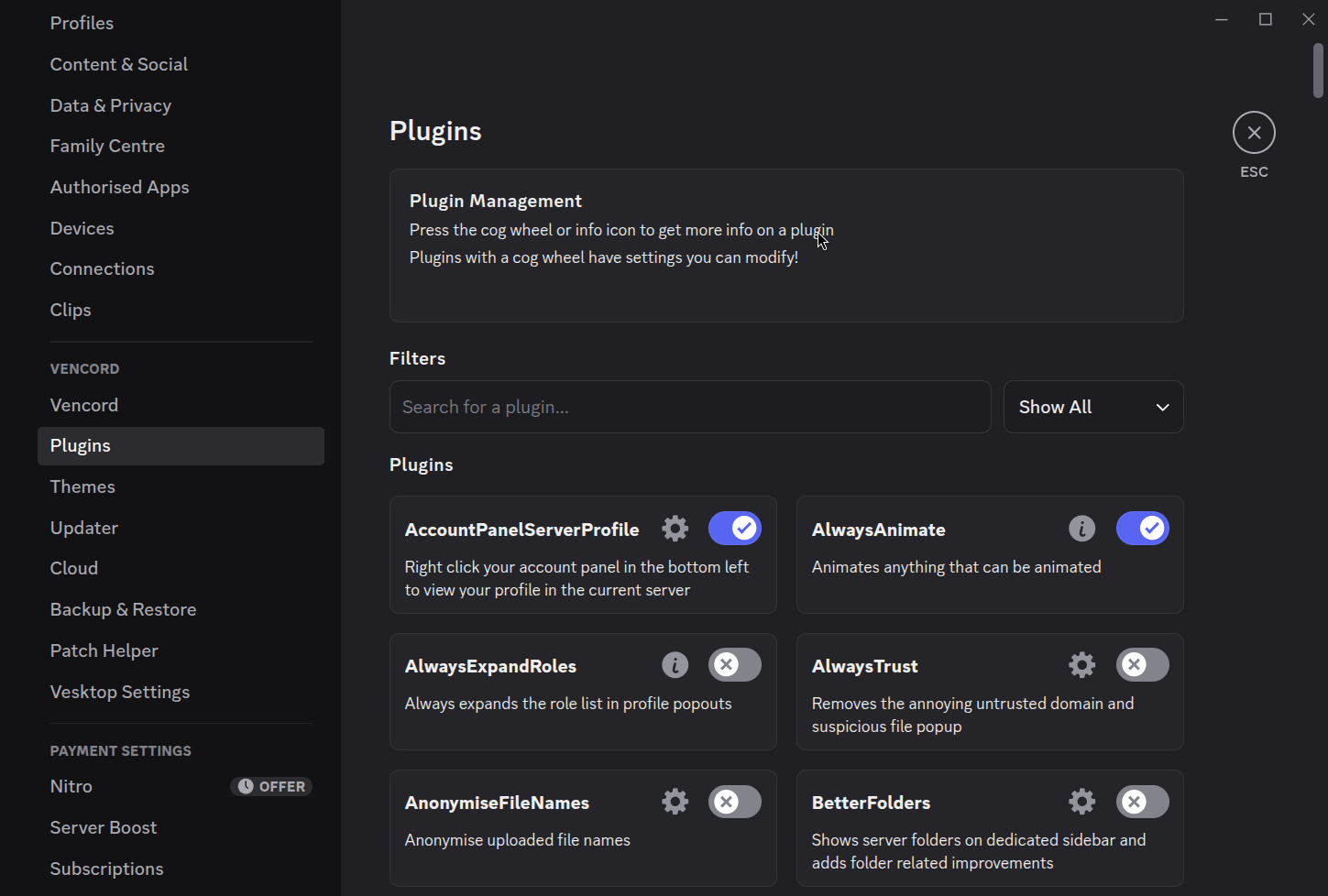
Task: Enable the BetterFolders plugin toggle
Action: click(x=1143, y=802)
